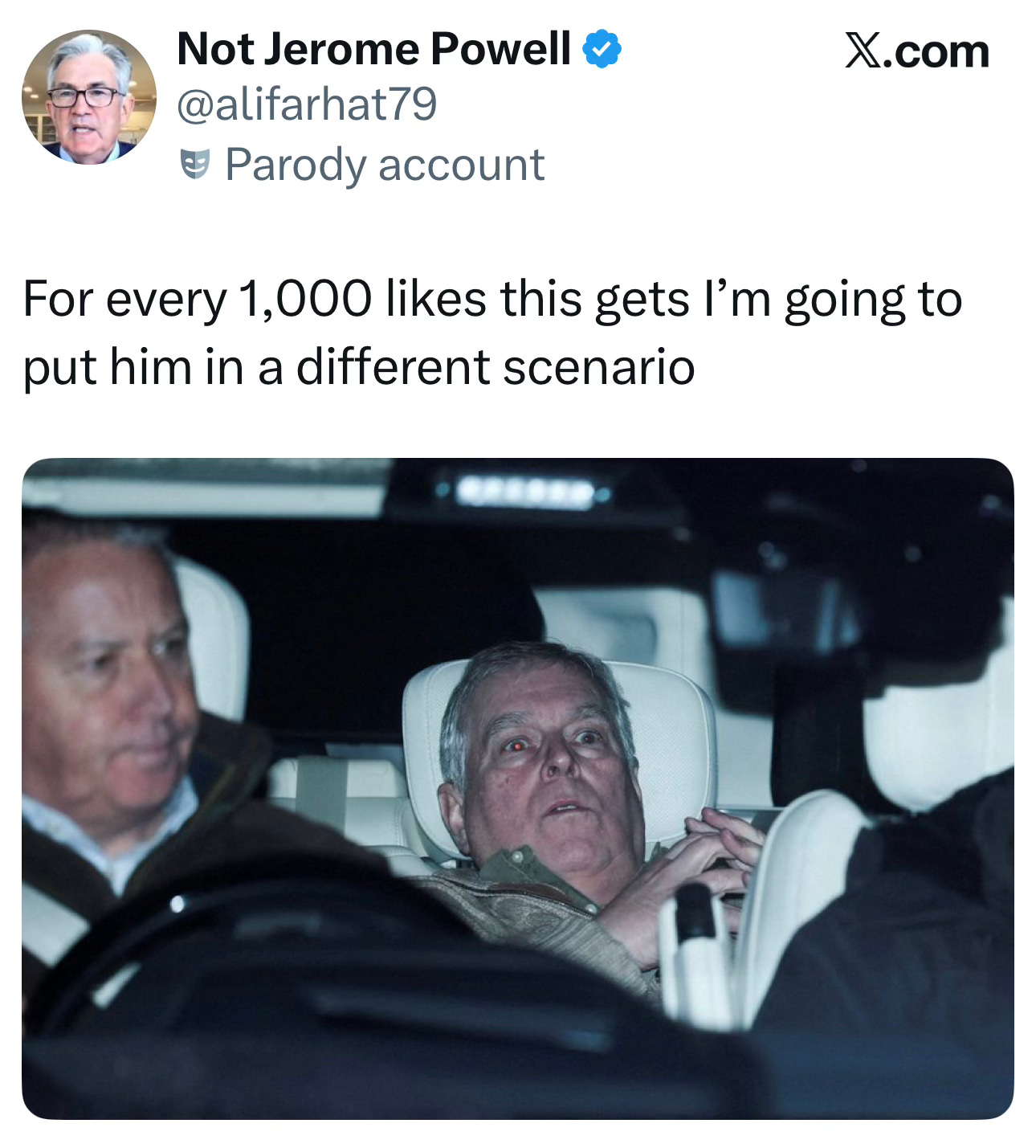Click the blue verified checkmark badge
Image resolution: width=1036 pixels, height=1148 pixels.
602,50
